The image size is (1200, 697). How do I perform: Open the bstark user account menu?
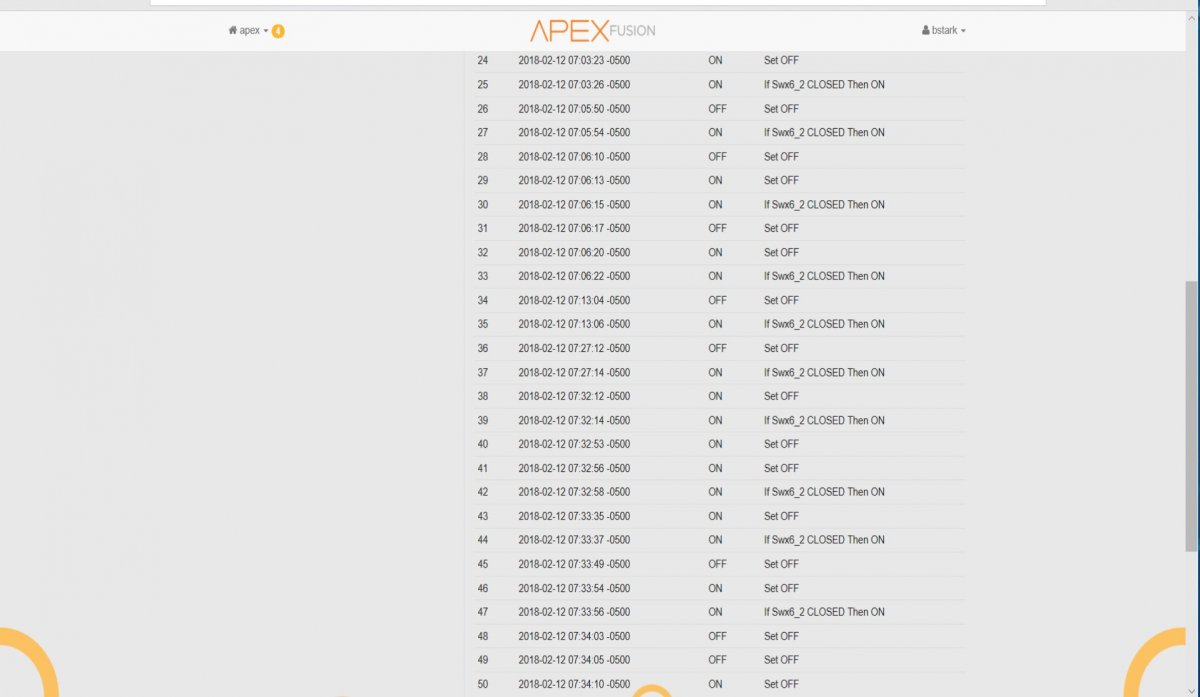pyautogui.click(x=944, y=31)
